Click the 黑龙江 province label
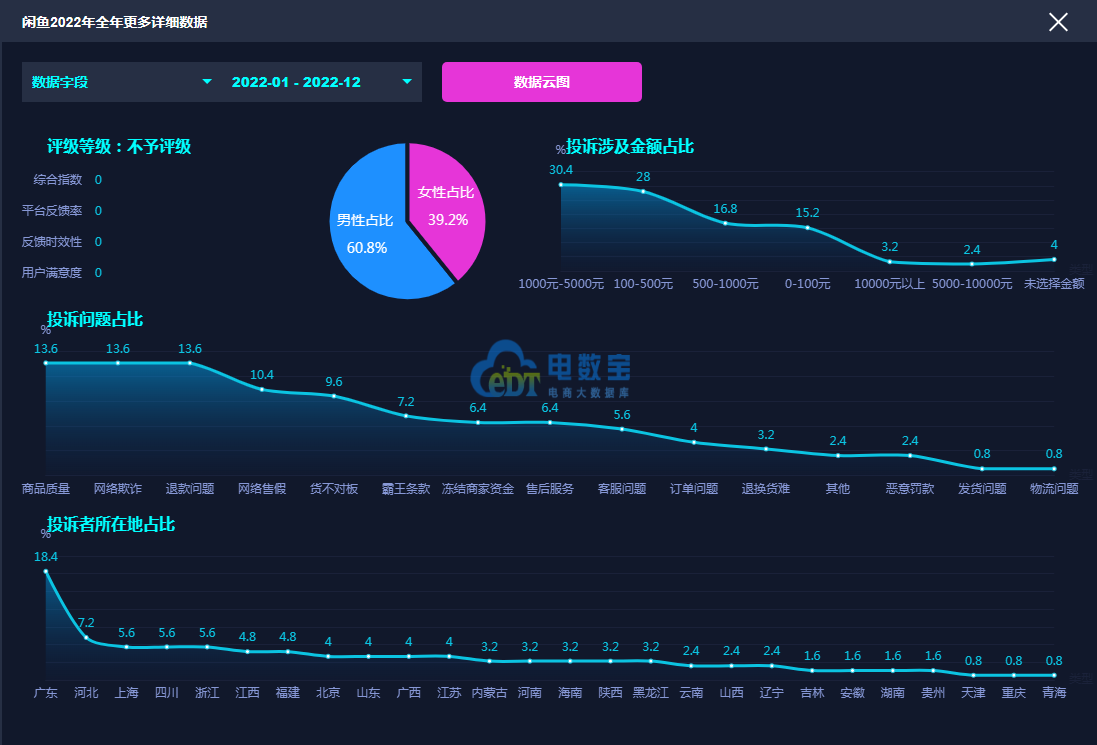 point(651,693)
